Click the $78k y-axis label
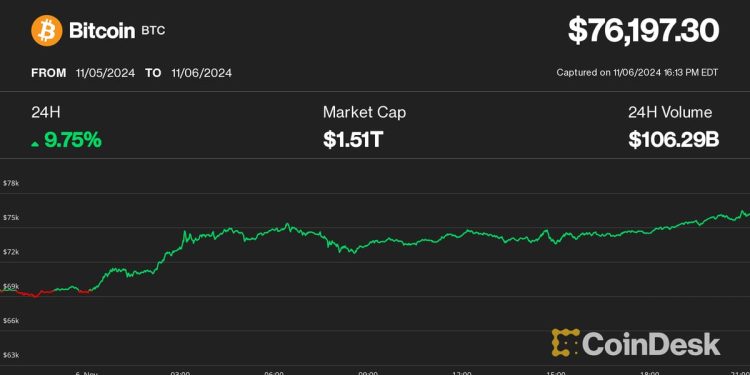Image resolution: width=750 pixels, height=375 pixels. coord(11,183)
